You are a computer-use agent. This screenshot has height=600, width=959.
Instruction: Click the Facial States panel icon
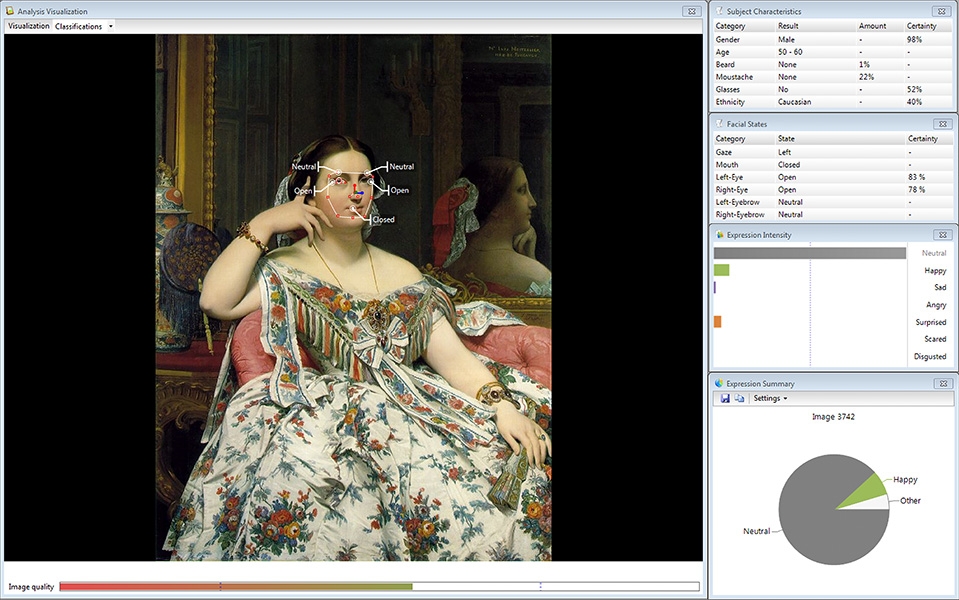[x=719, y=124]
